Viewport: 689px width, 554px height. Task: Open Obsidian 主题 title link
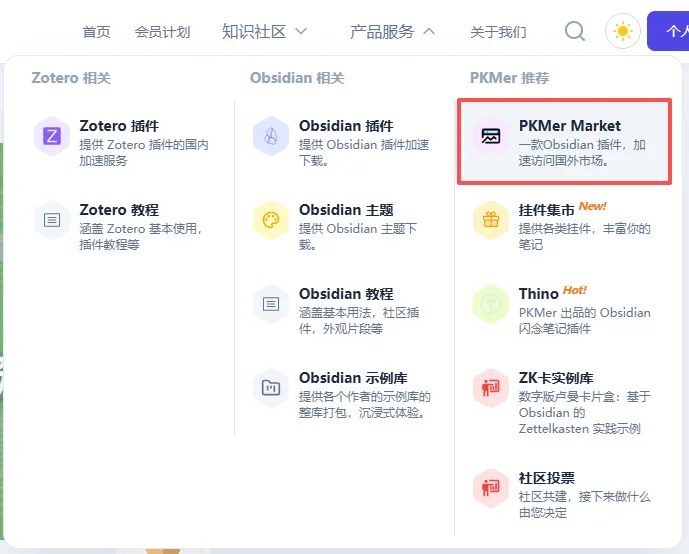click(346, 210)
